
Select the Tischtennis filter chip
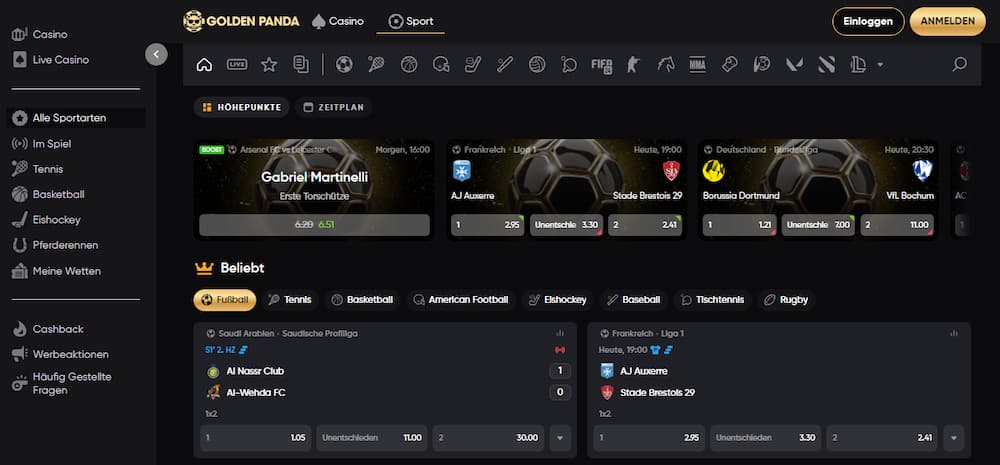pyautogui.click(x=712, y=300)
